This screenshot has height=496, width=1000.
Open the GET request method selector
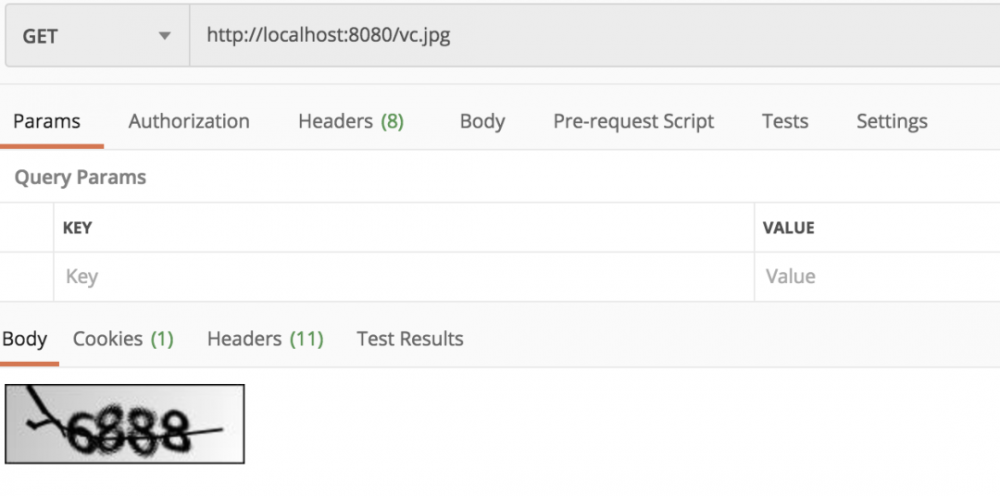point(95,37)
